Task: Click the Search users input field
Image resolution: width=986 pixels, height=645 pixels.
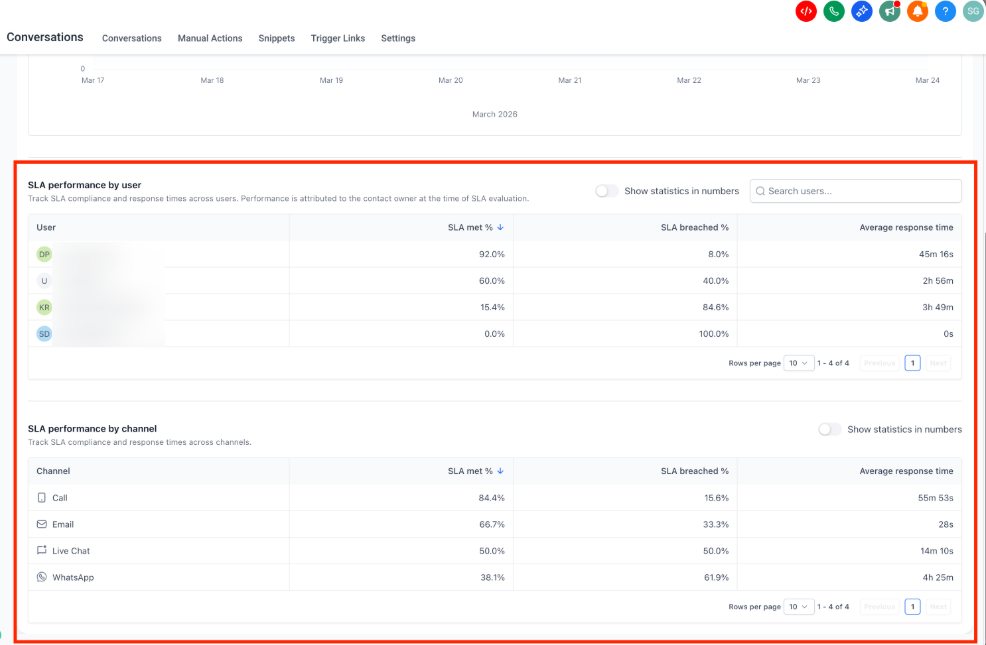Action: point(855,191)
